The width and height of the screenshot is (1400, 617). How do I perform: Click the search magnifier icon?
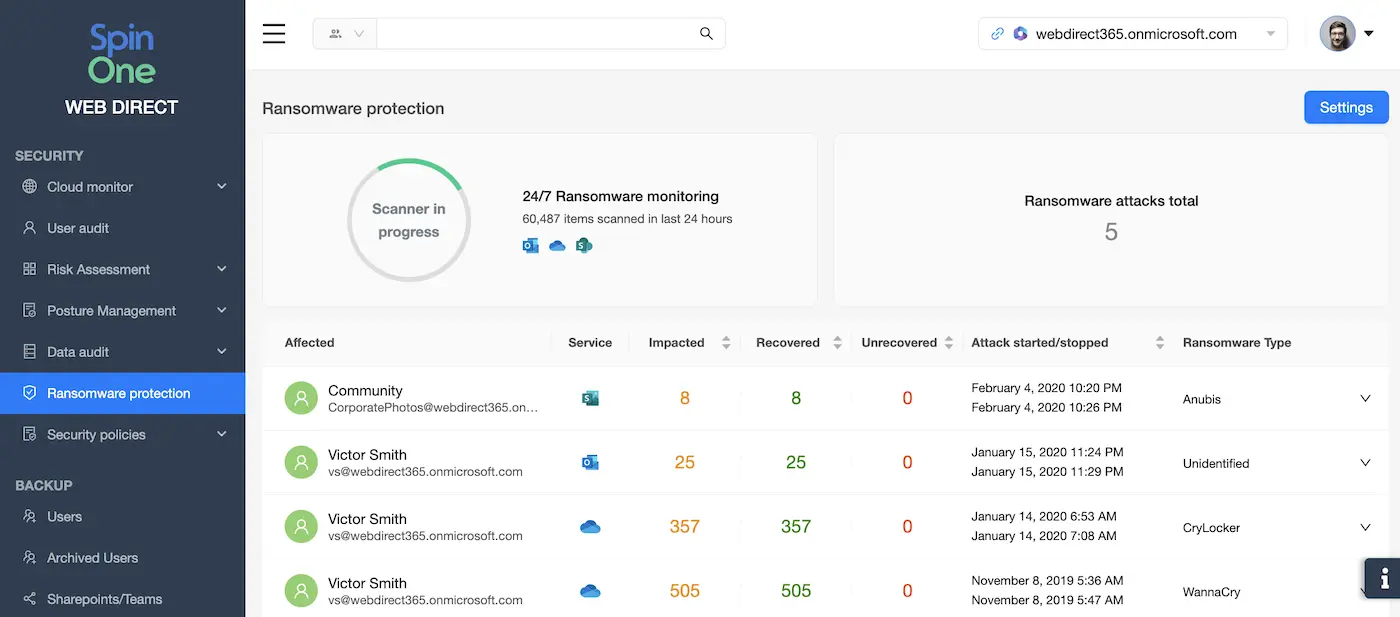point(706,34)
